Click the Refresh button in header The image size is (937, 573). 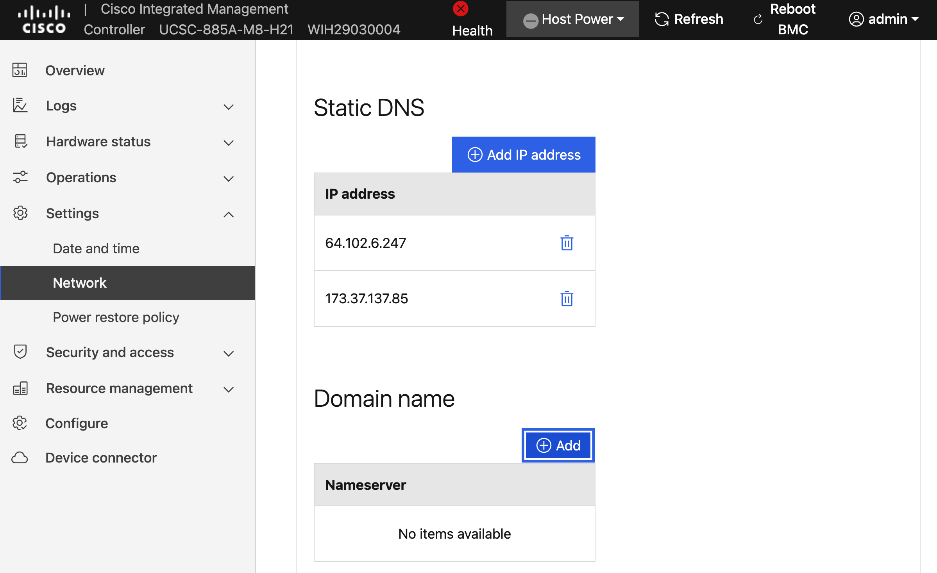click(x=688, y=19)
